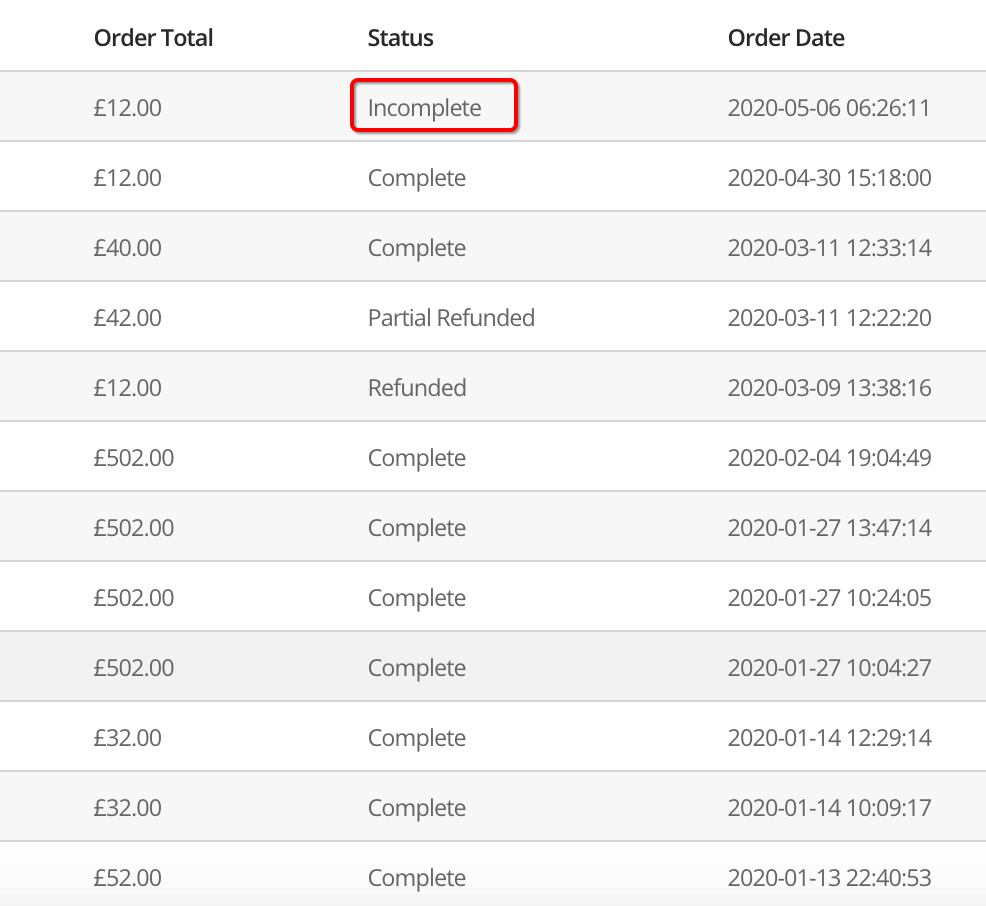Select the Refunded status cell
The image size is (986, 906).
click(417, 388)
